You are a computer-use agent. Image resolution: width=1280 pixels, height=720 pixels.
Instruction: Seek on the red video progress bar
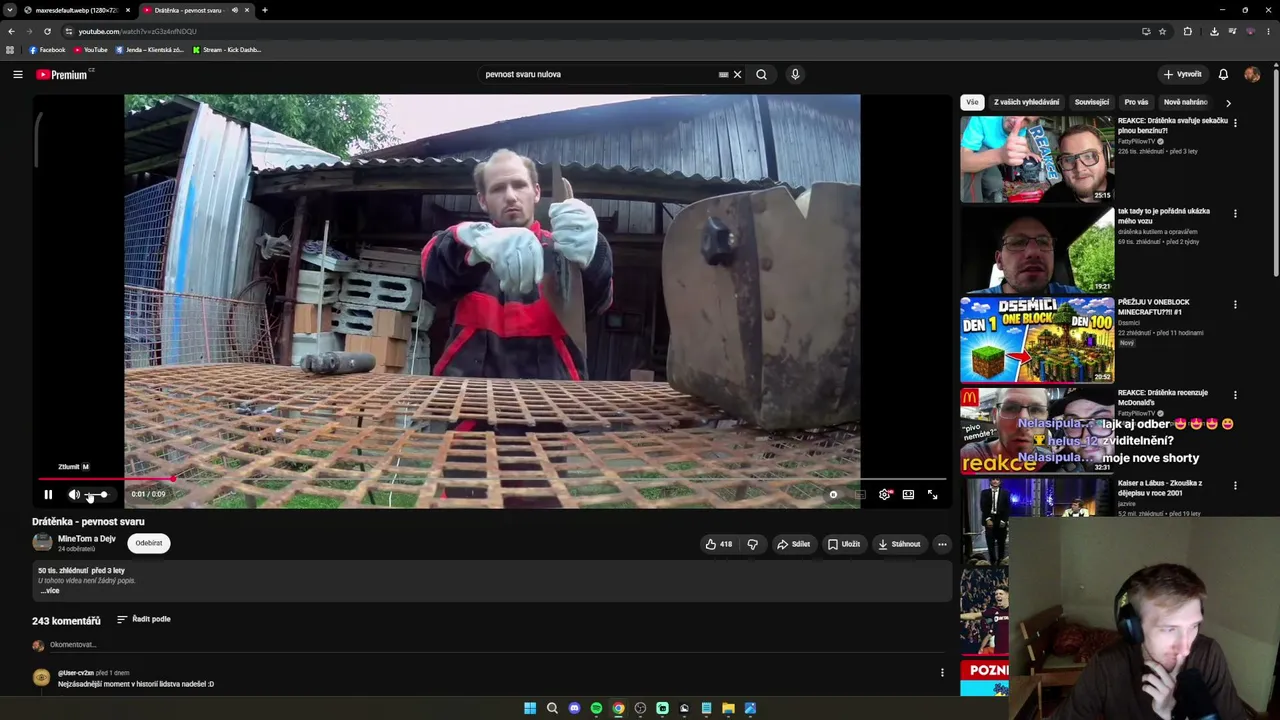492,479
